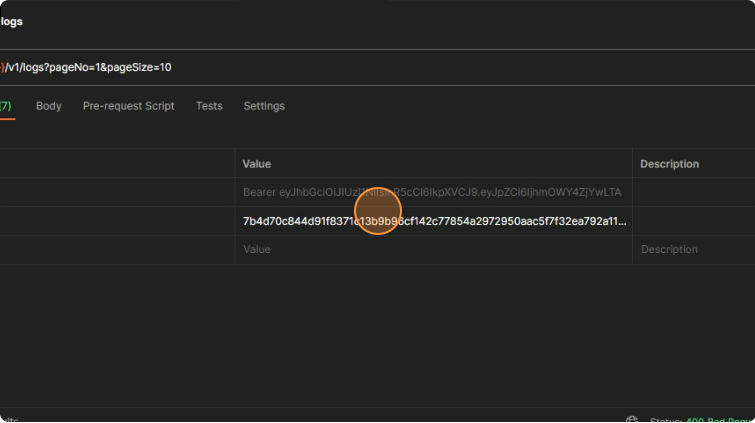The width and height of the screenshot is (755, 423).
Task: Click the request title 'logs'
Action: (12, 22)
